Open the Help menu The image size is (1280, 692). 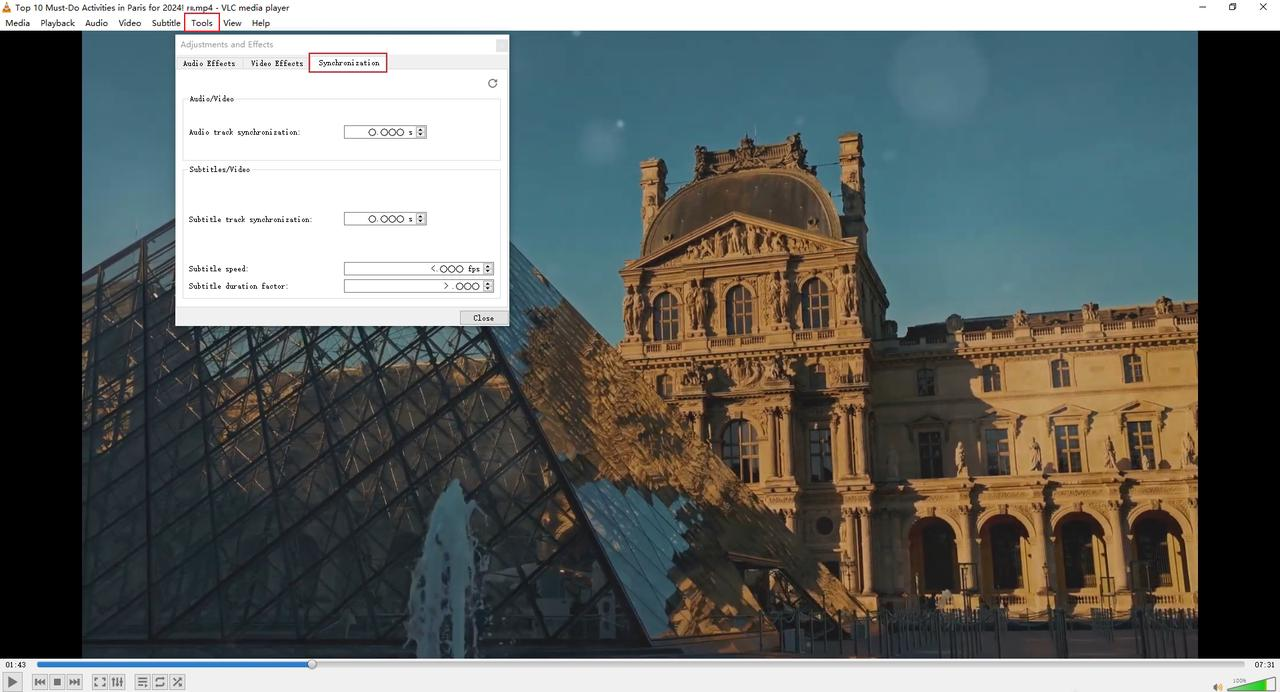(x=261, y=23)
